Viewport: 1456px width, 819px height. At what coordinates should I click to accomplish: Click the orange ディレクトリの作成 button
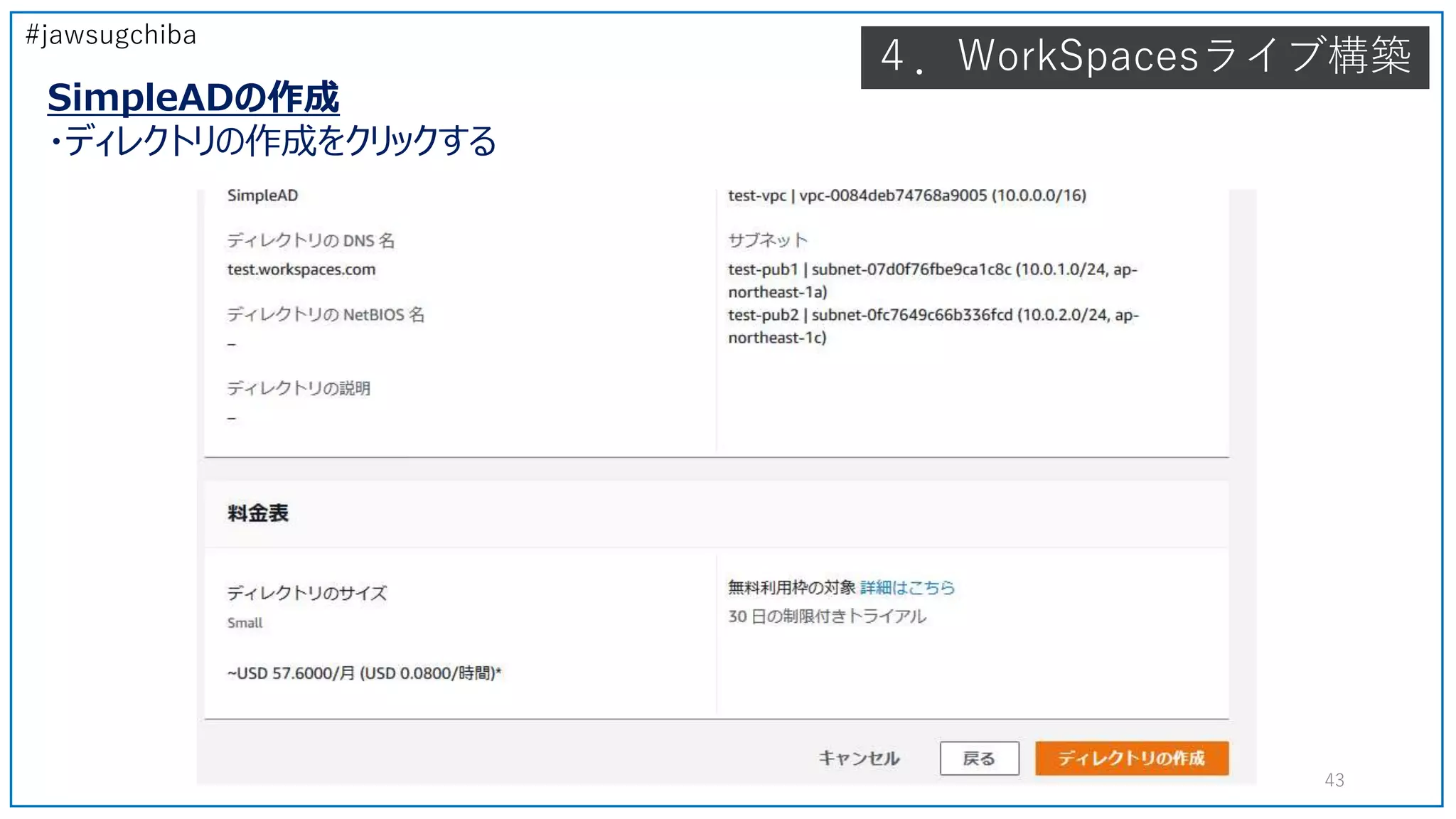(x=1132, y=758)
